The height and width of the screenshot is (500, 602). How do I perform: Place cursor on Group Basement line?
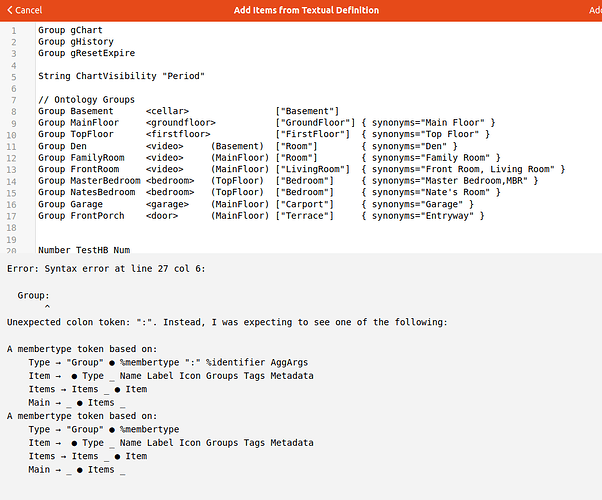coord(83,111)
